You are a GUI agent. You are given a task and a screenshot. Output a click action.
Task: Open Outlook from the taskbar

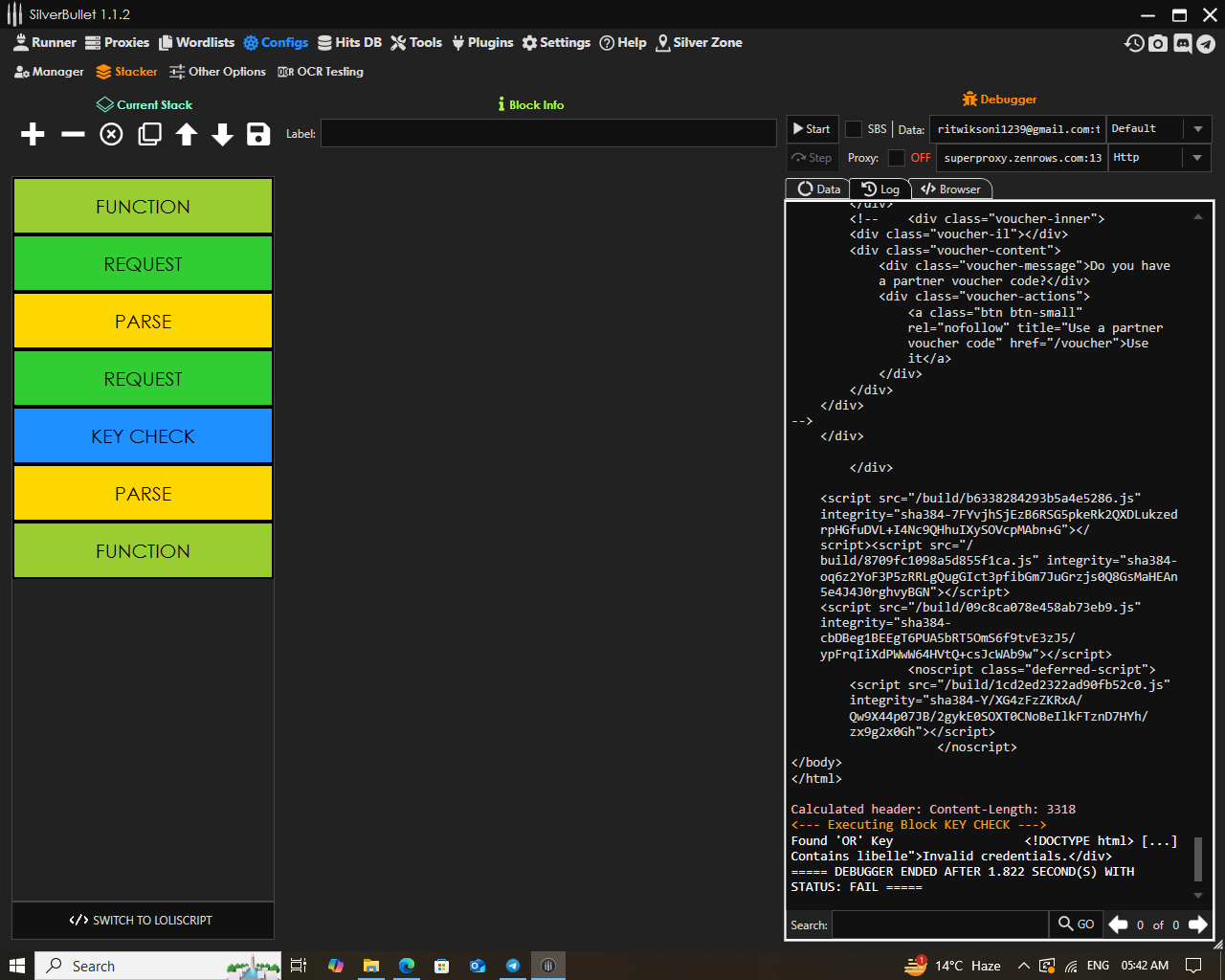pyautogui.click(x=478, y=966)
